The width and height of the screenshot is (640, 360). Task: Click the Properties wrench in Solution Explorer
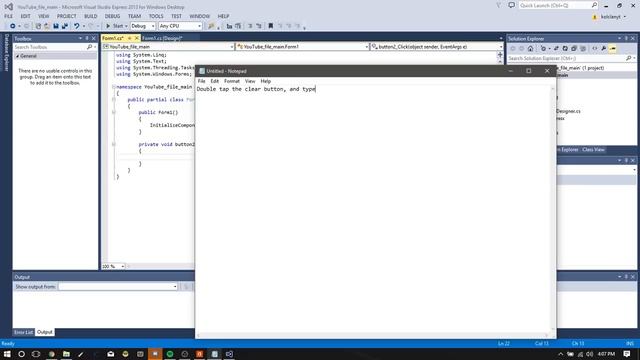[604, 49]
